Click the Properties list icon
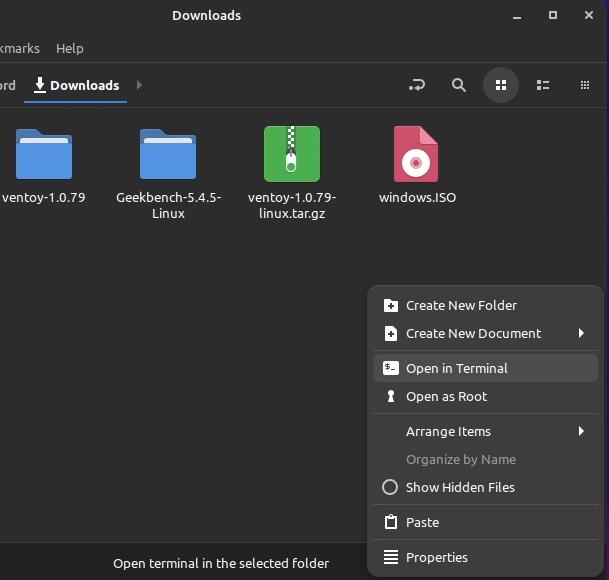 click(391, 557)
